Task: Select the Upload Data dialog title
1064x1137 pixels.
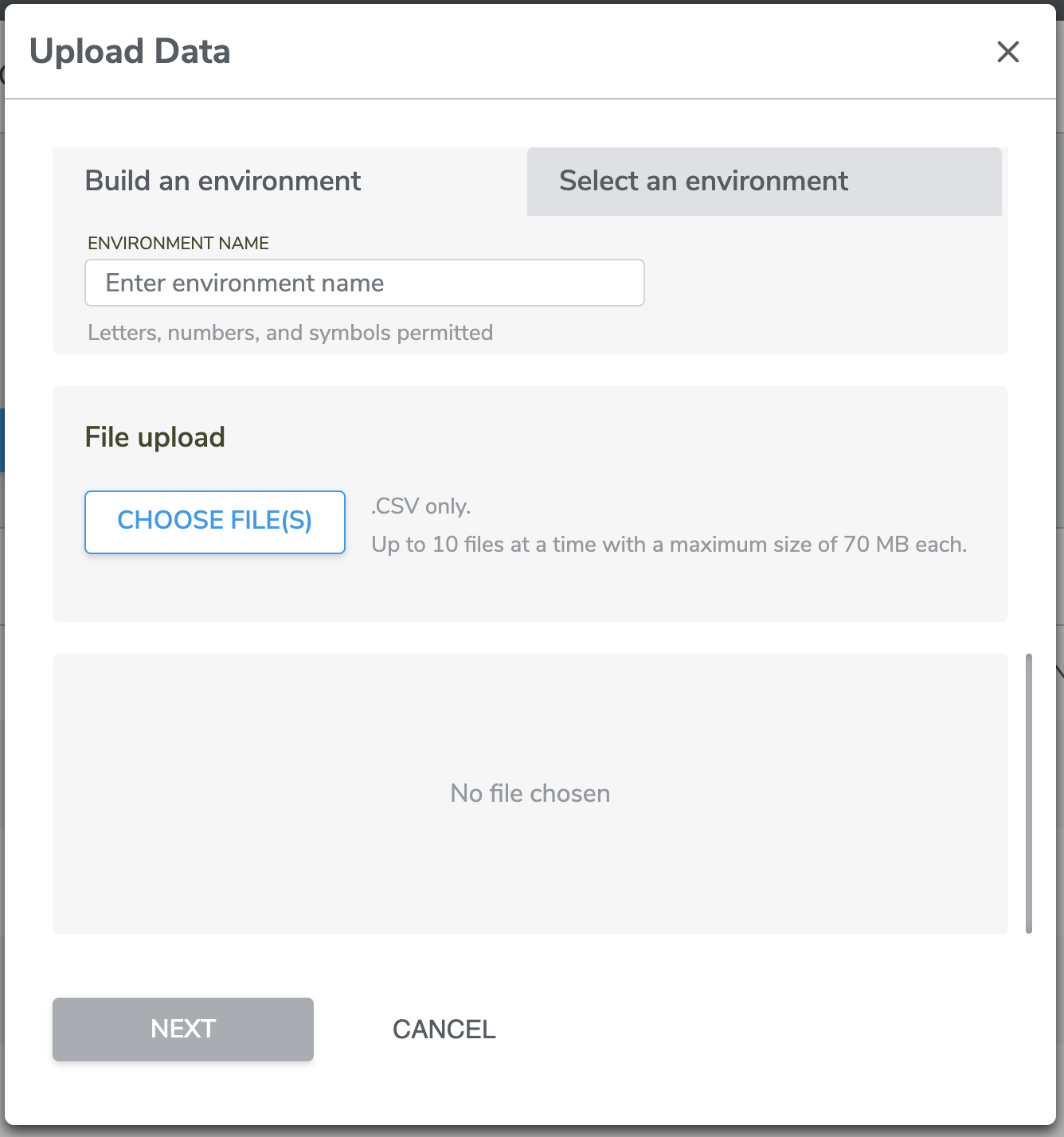Action: (x=130, y=52)
